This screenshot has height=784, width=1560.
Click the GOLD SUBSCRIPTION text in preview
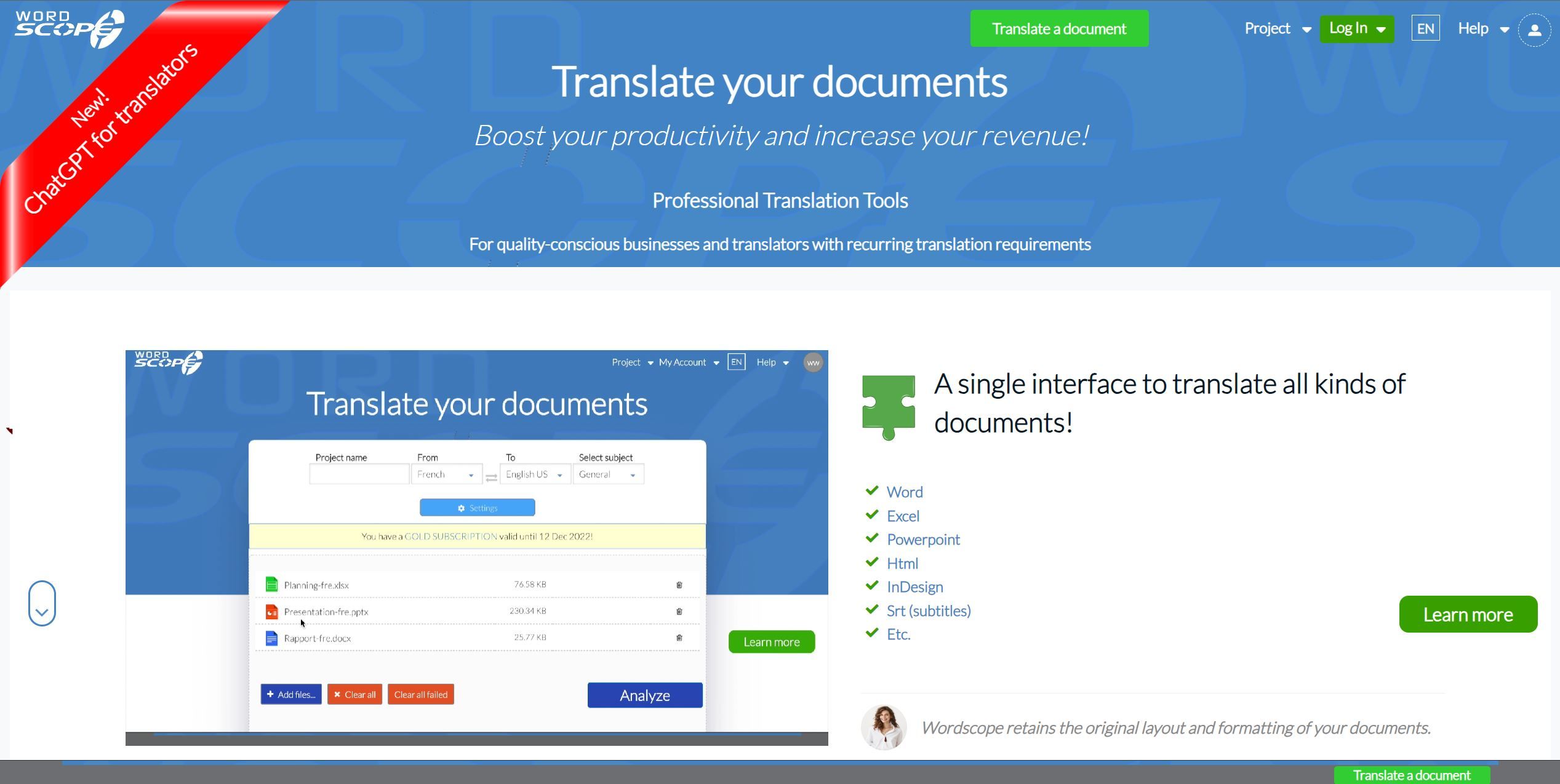[x=450, y=536]
